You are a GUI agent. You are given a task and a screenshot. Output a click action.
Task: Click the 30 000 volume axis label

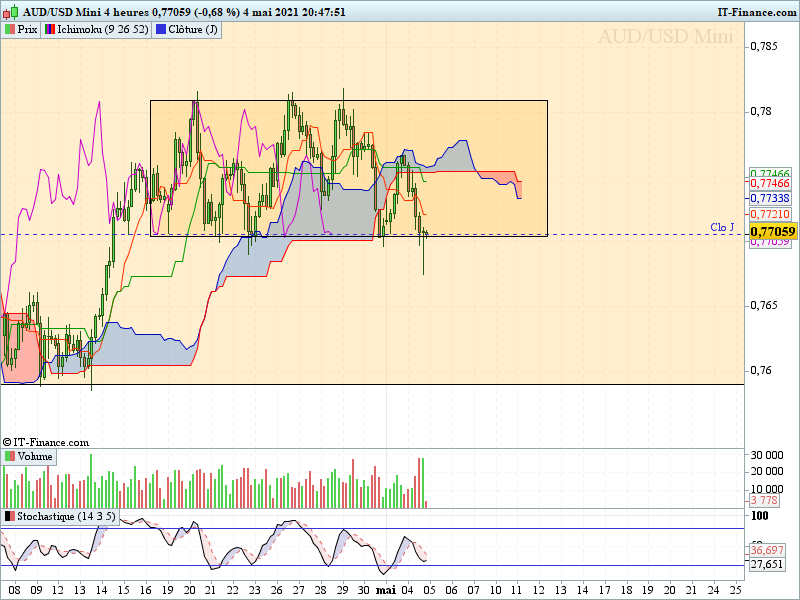[x=767, y=455]
